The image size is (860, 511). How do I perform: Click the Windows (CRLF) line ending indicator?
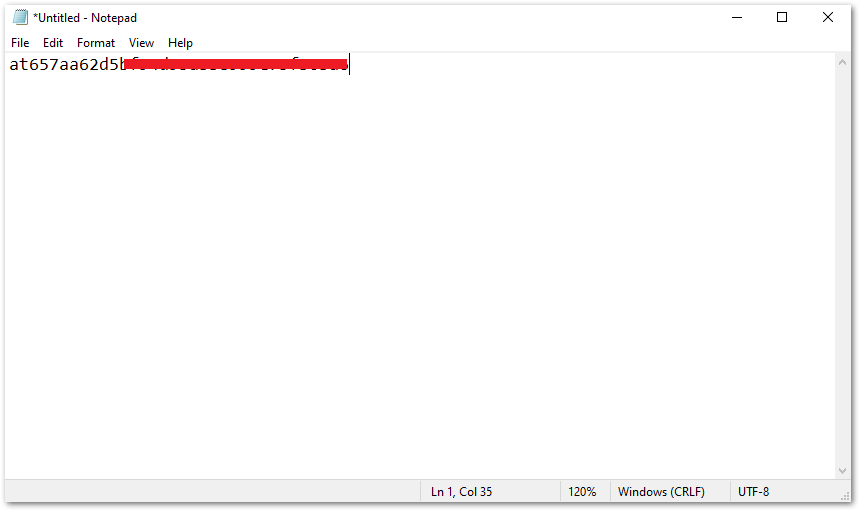(x=661, y=492)
